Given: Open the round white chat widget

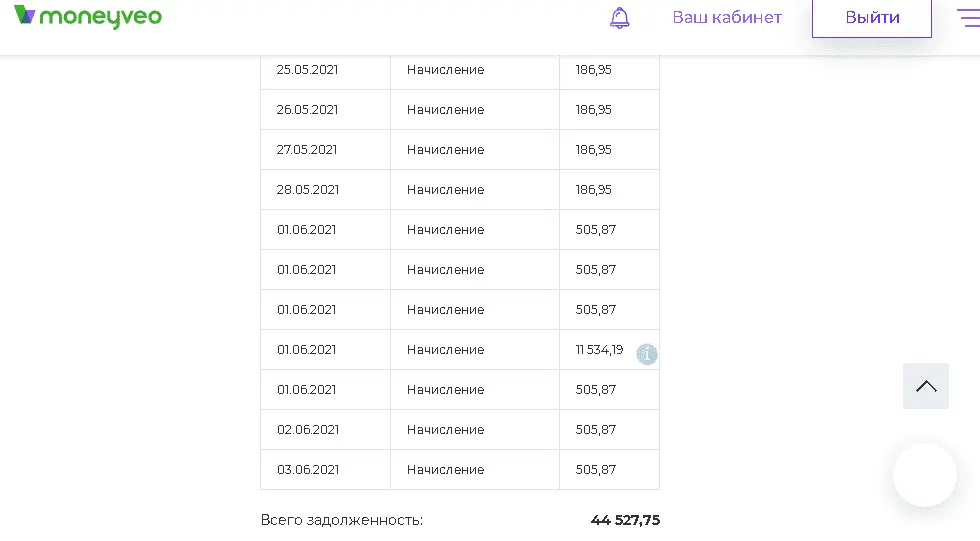Looking at the screenshot, I should click(x=925, y=475).
